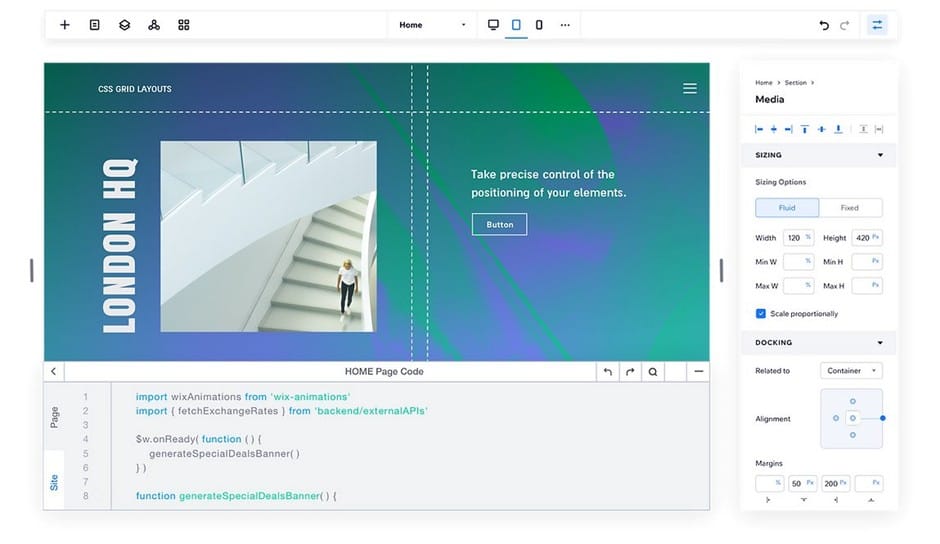Image resolution: width=940 pixels, height=544 pixels.
Task: Switch to desktop viewport icon
Action: pos(493,25)
